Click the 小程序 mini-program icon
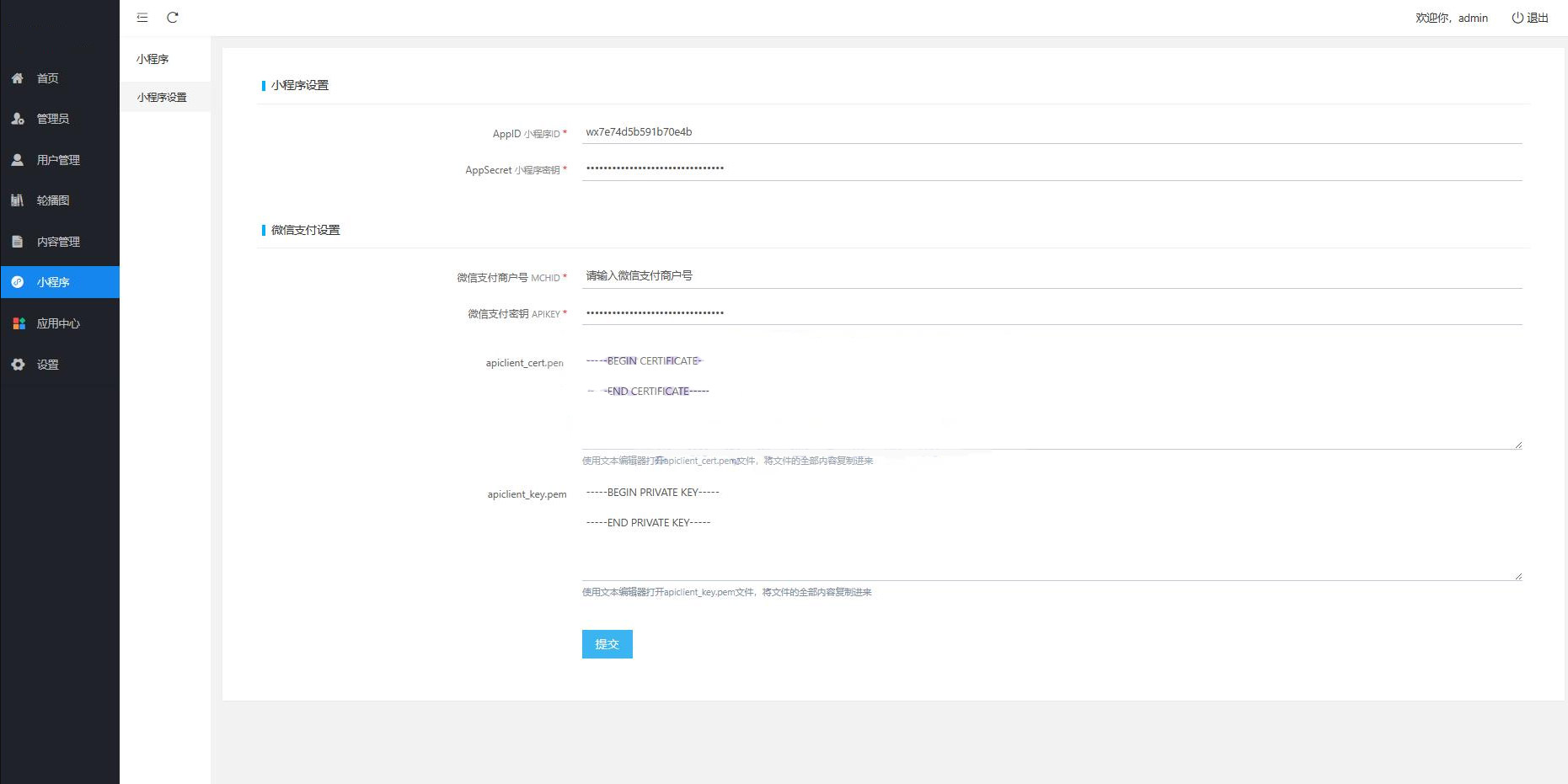Image resolution: width=1568 pixels, height=784 pixels. 17,282
